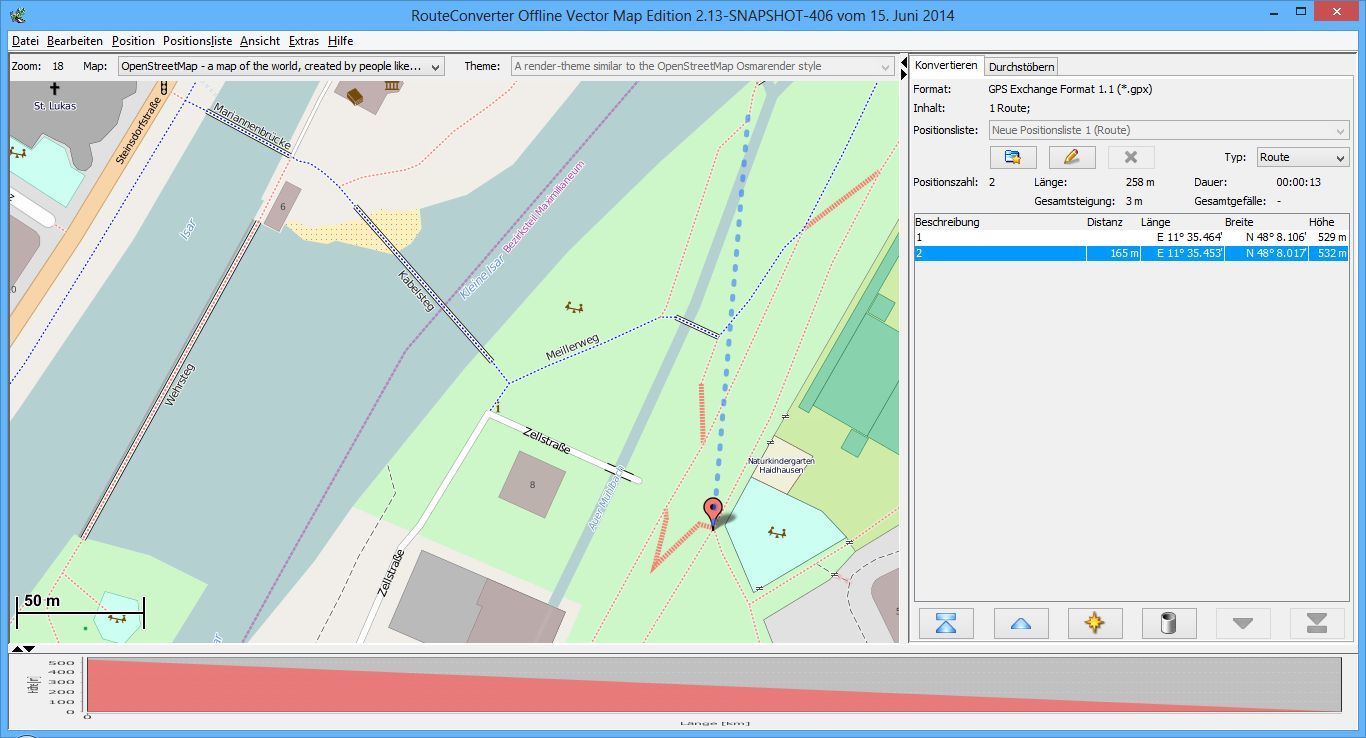
Task: Click the move position up arrow
Action: point(1020,623)
